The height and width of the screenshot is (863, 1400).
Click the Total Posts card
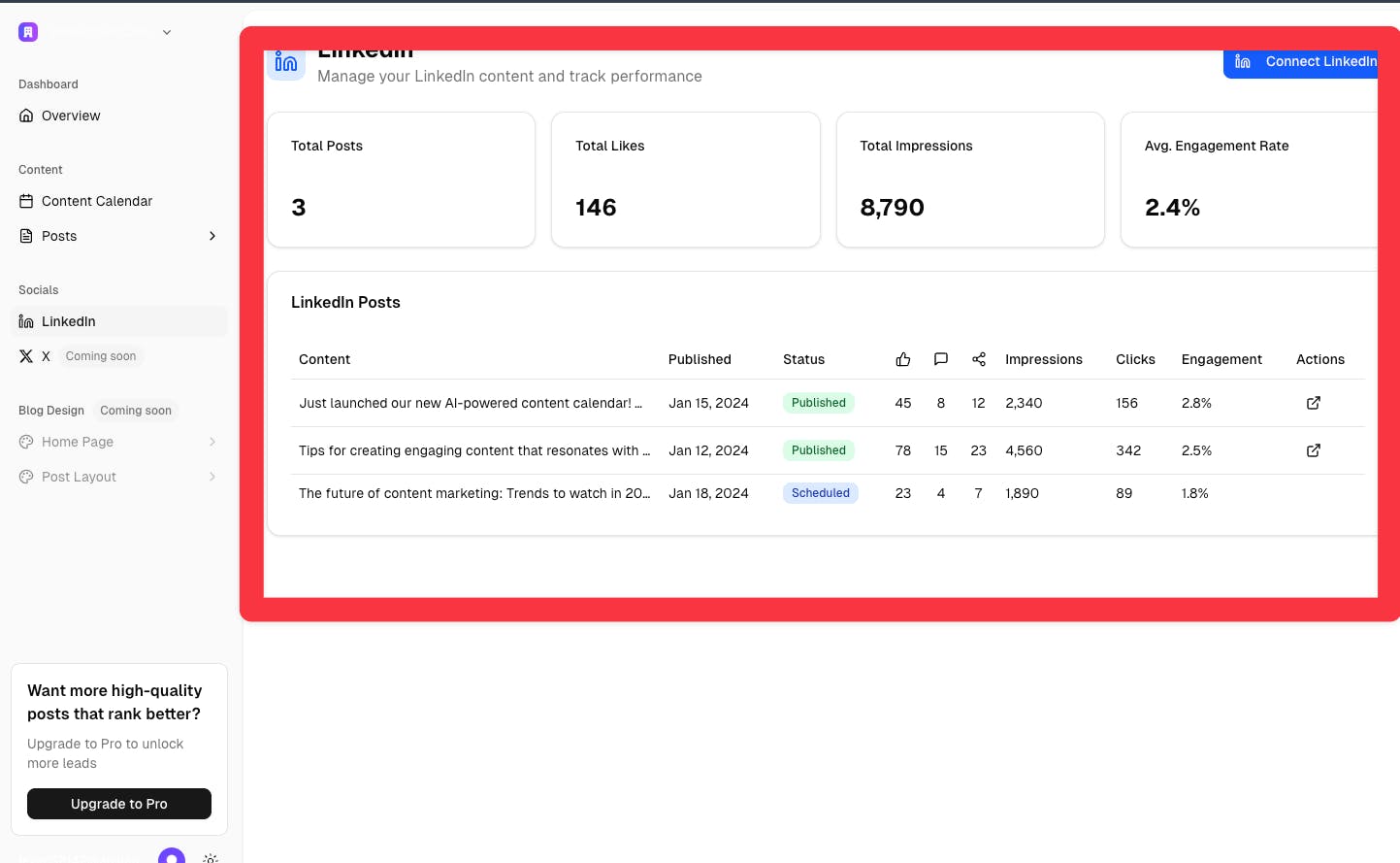[402, 180]
